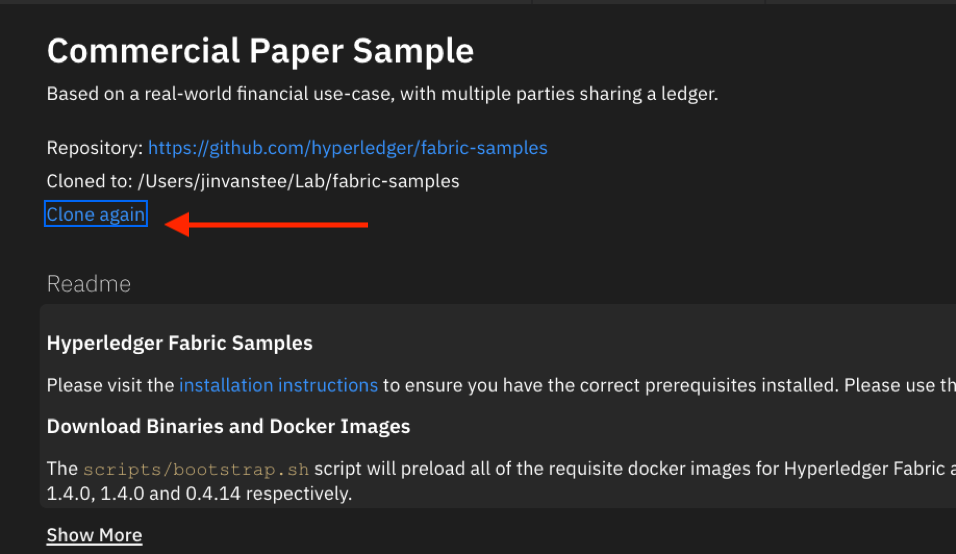Select the scripts/bootstrap.sh code text

click(196, 469)
